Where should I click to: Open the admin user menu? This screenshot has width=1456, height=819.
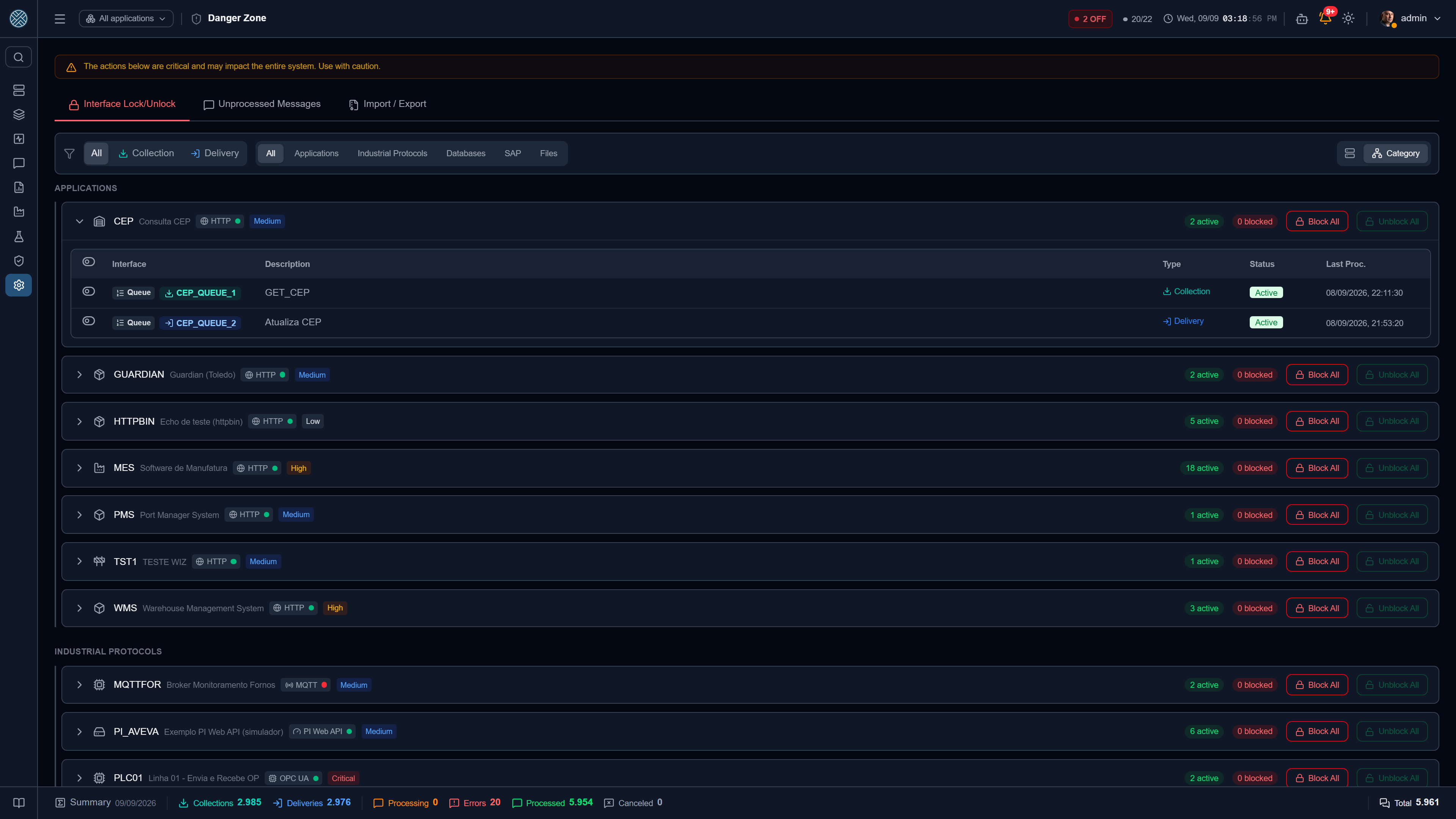(1410, 18)
